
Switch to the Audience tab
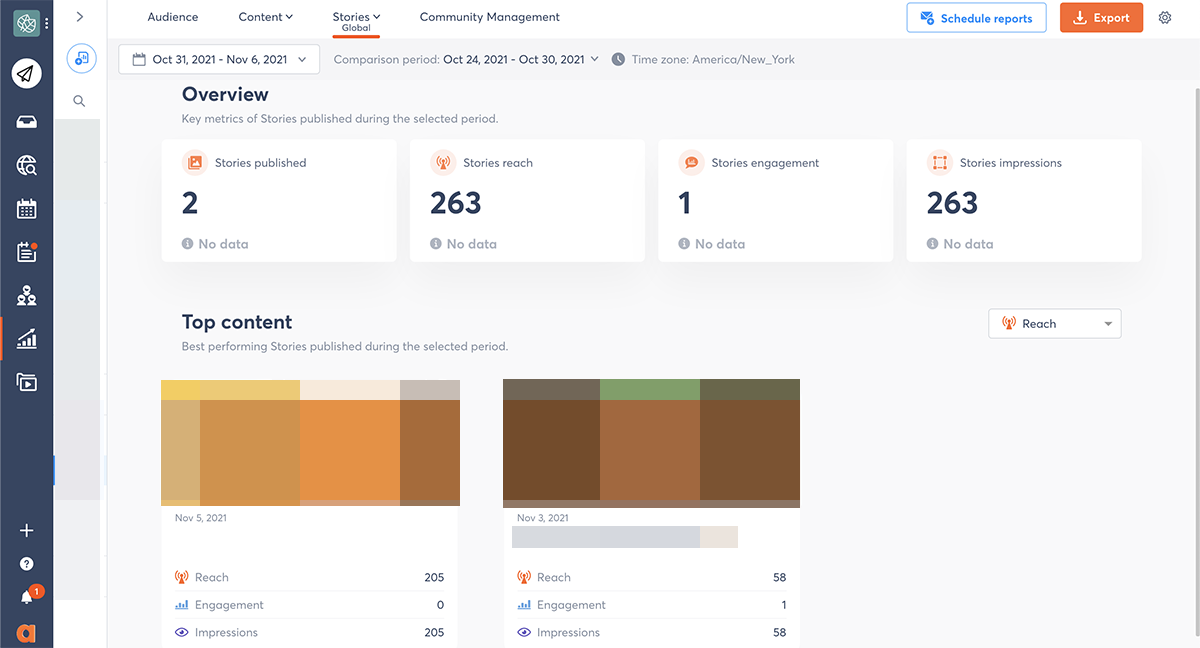(173, 17)
